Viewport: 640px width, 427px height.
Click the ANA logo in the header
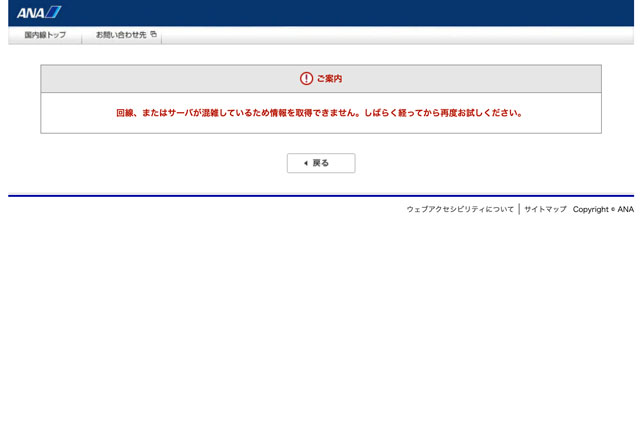[38, 12]
